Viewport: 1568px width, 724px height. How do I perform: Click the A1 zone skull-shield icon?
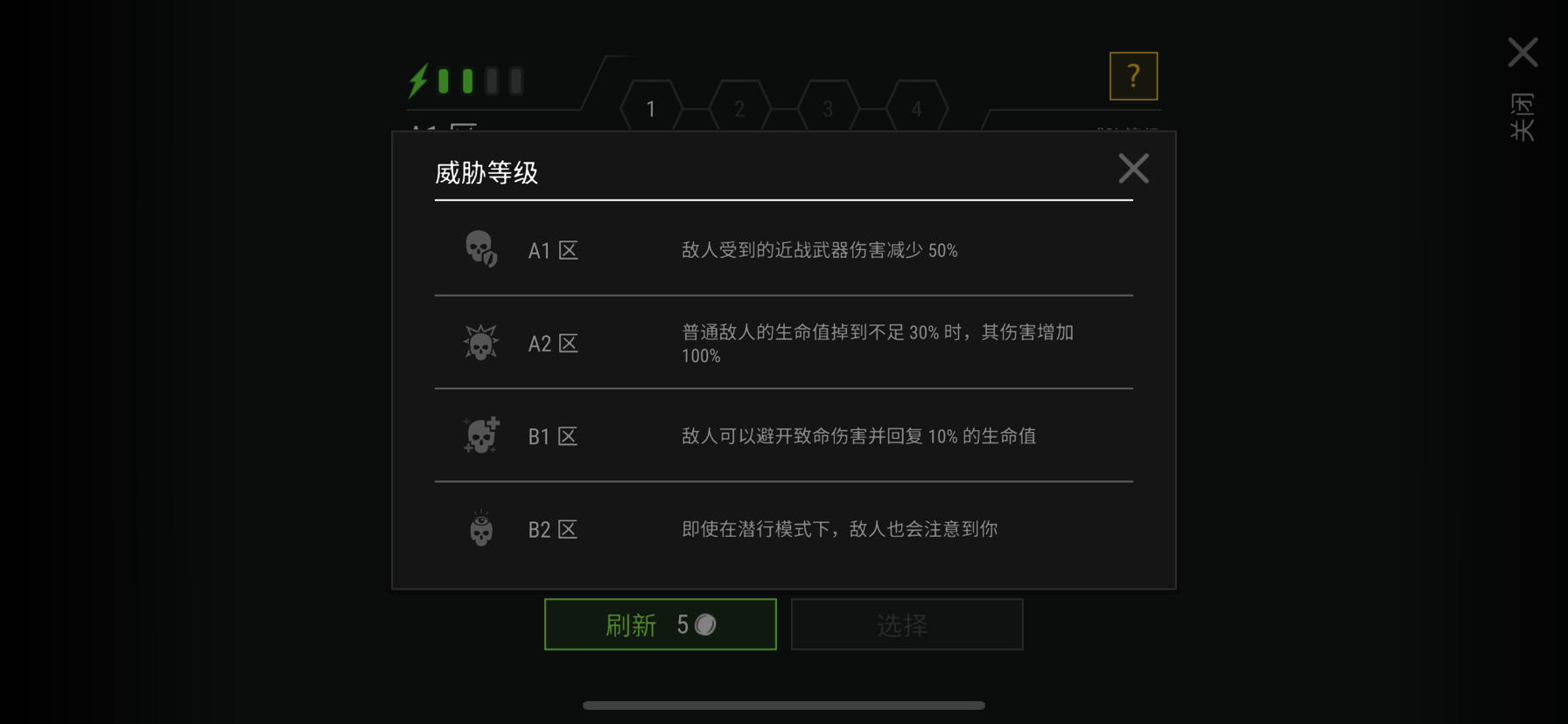[480, 249]
